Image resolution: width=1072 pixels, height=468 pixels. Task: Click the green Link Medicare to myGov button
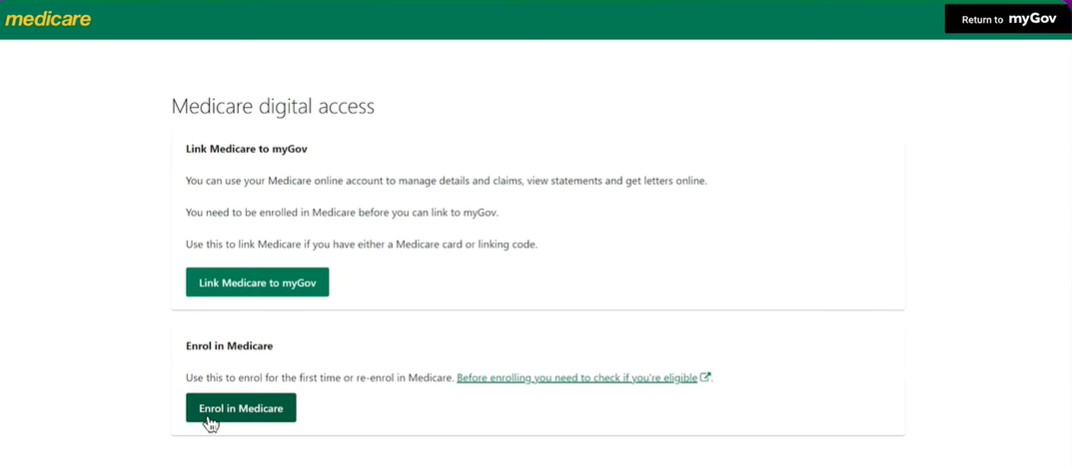[257, 282]
